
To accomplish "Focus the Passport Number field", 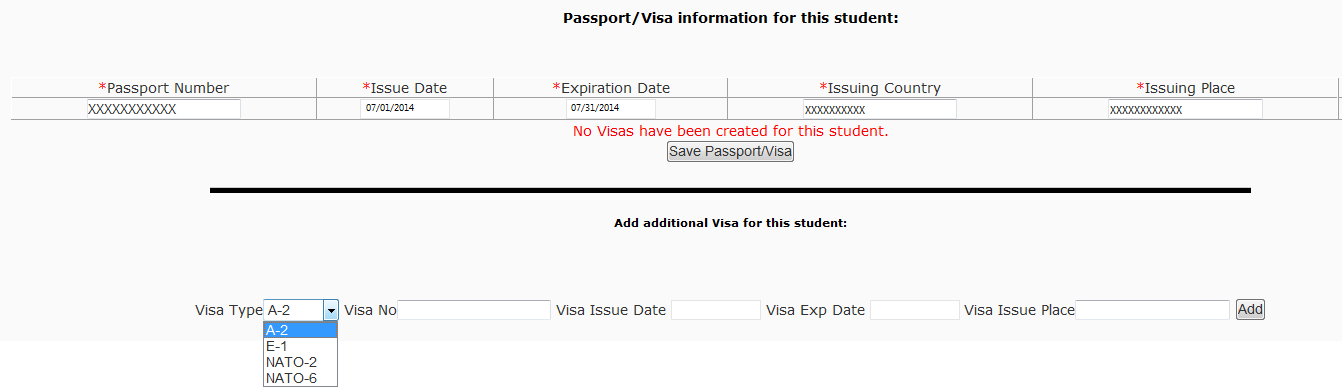I will click(163, 109).
